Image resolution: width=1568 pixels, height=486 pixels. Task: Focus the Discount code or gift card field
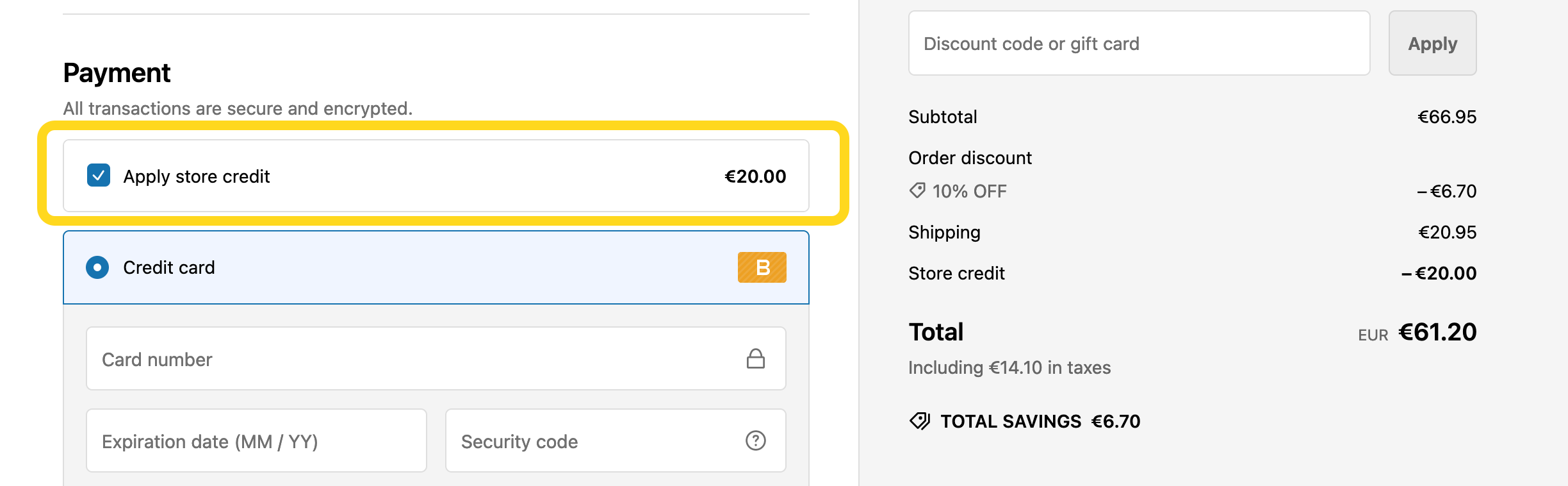coord(1139,44)
